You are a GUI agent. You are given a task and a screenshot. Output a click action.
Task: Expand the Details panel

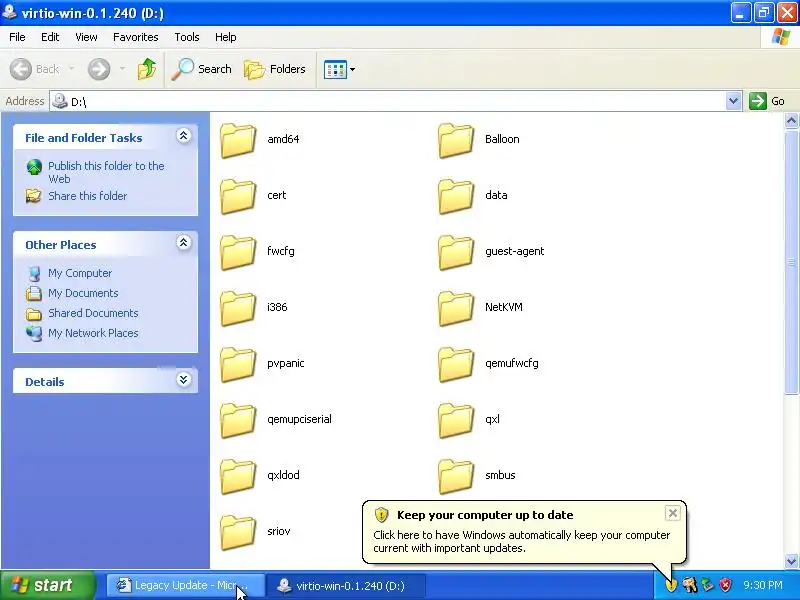[184, 380]
